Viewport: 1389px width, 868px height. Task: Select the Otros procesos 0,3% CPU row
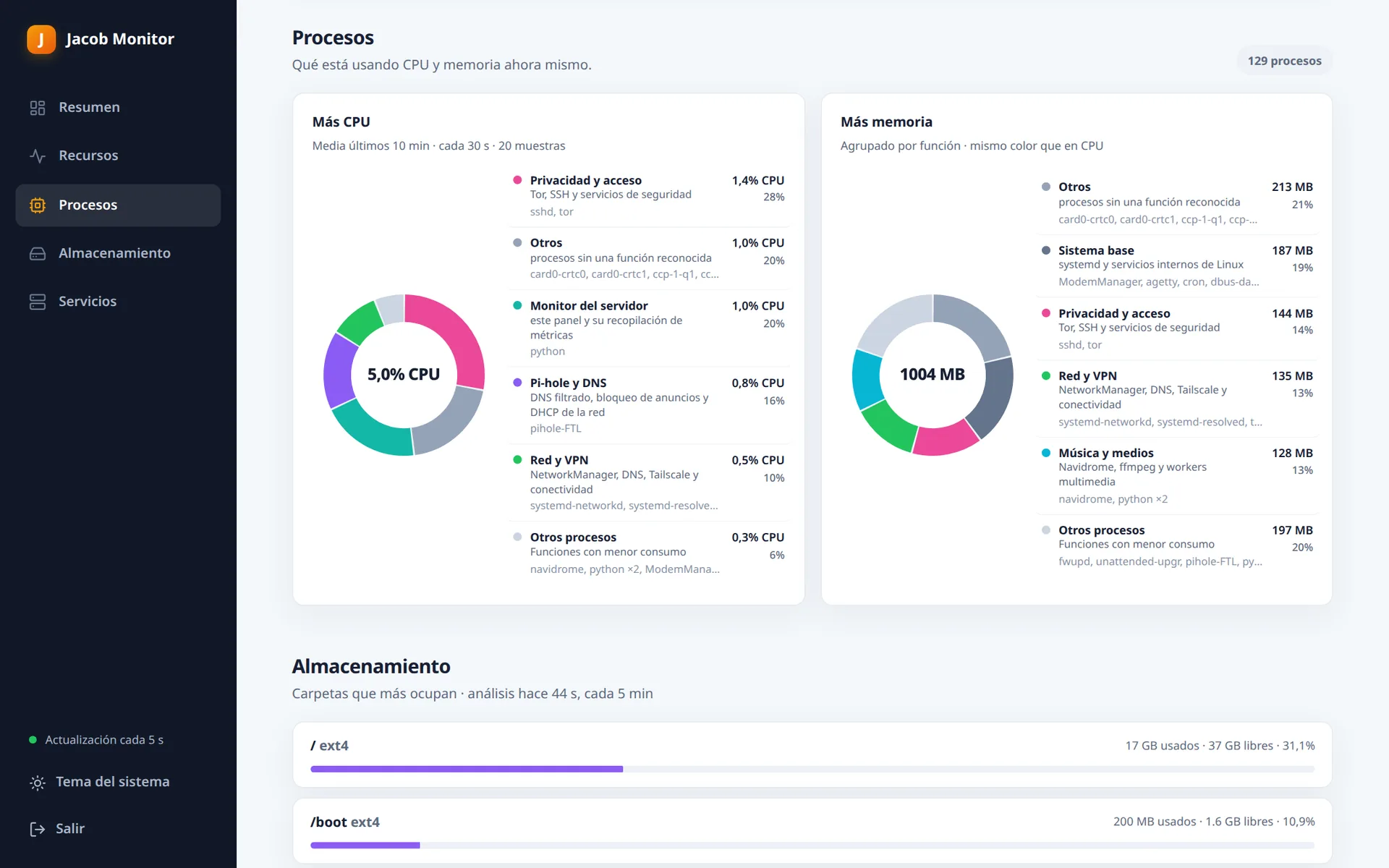pos(649,553)
